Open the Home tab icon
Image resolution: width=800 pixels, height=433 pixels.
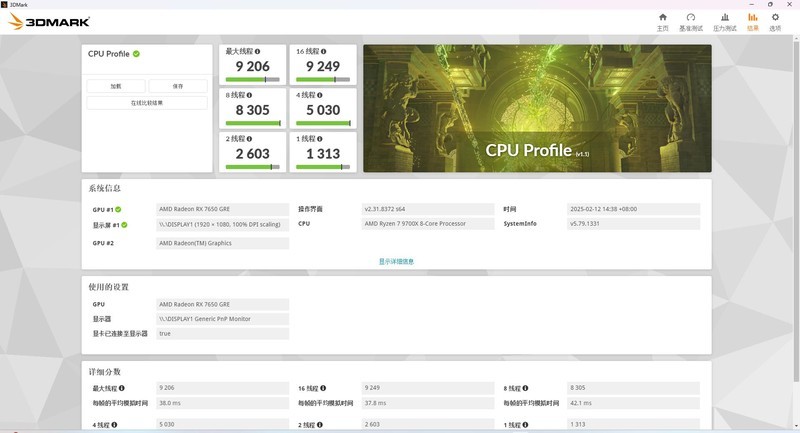(662, 17)
